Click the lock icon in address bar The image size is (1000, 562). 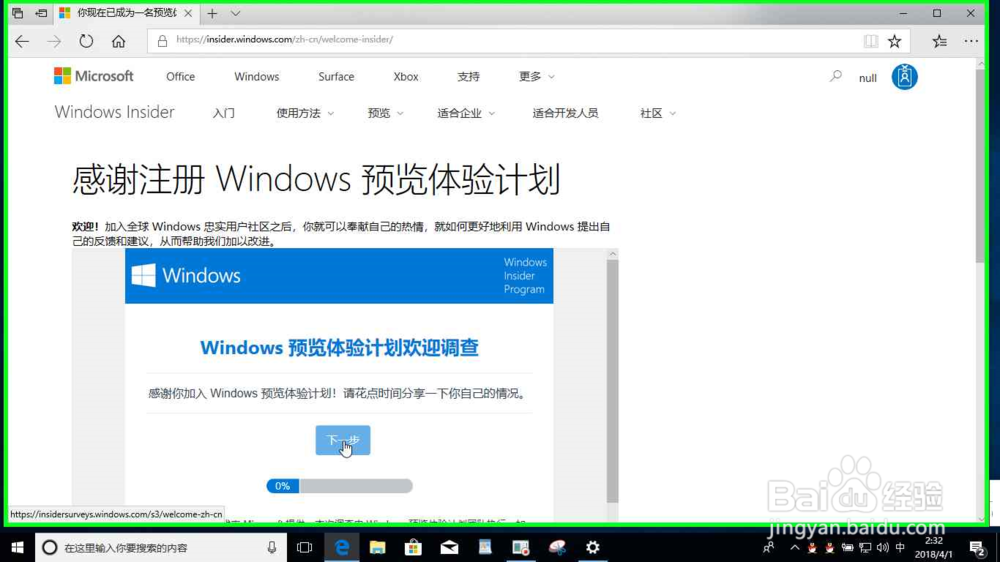162,41
